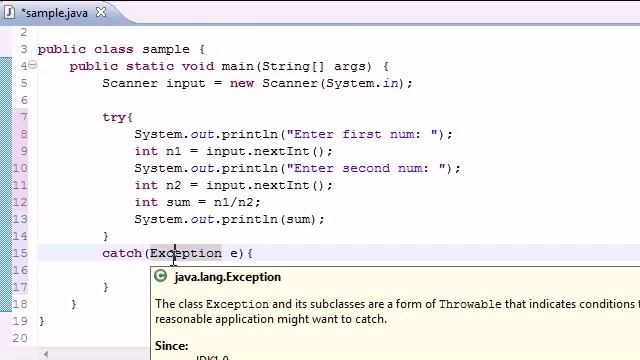Click 'int n1 = input.nextInt();' line
The width and height of the screenshot is (640, 360).
(233, 151)
